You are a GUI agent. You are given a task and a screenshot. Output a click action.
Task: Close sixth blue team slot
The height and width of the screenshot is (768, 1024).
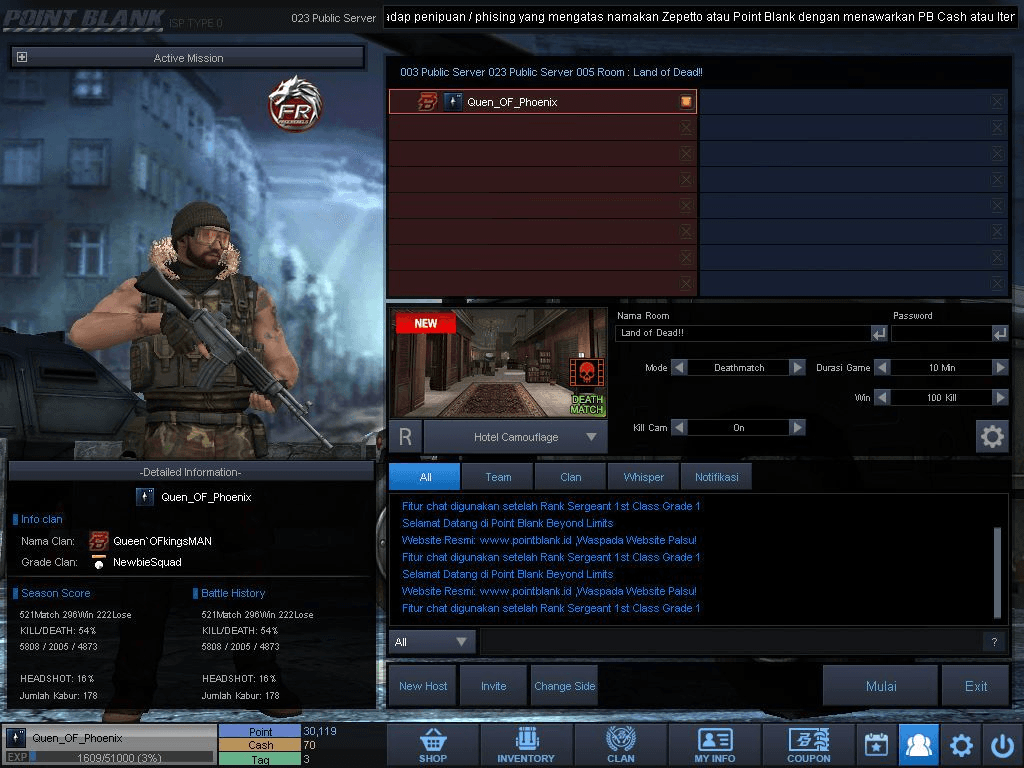[997, 232]
